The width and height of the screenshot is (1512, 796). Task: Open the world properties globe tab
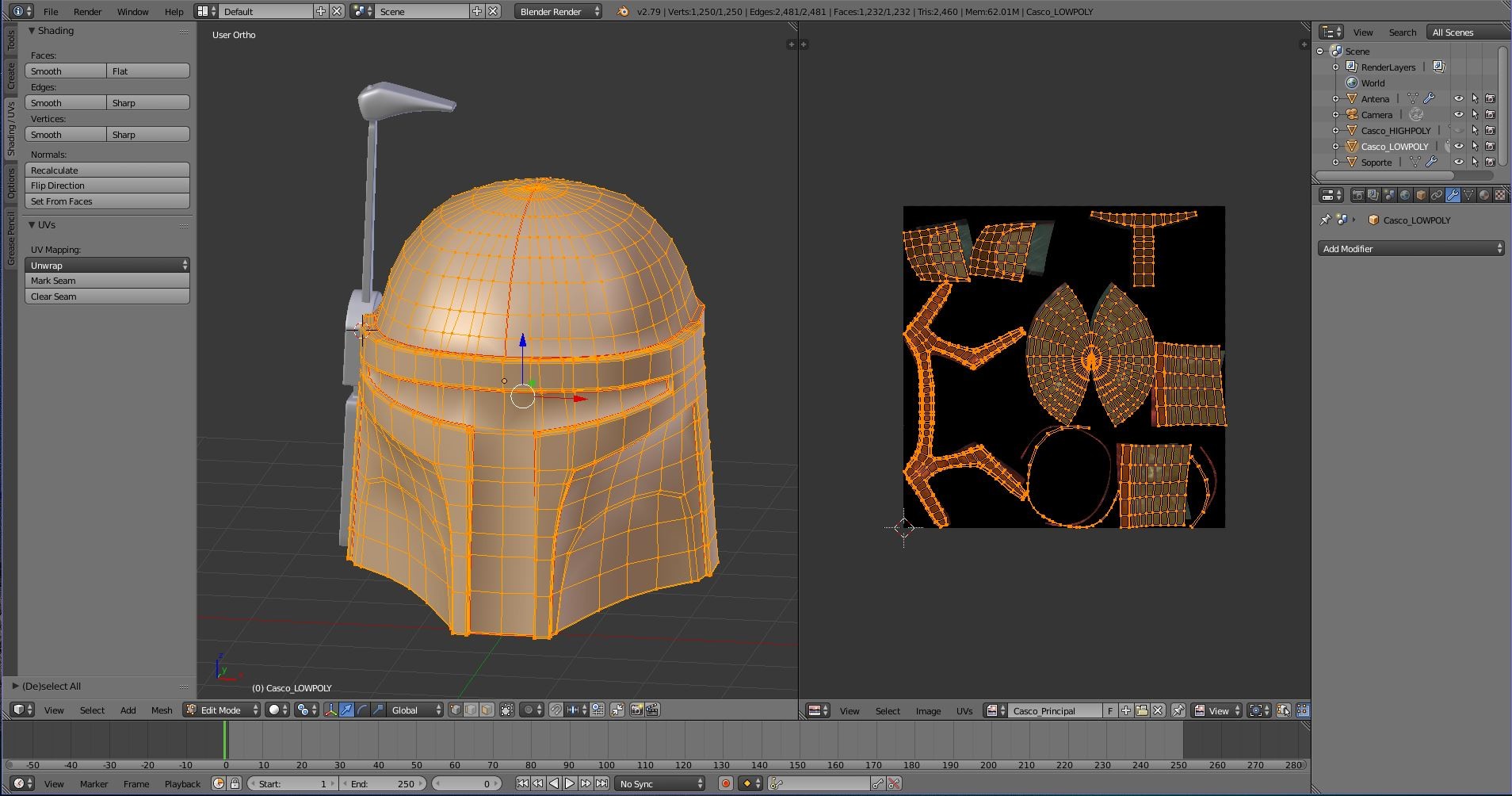(x=1405, y=195)
